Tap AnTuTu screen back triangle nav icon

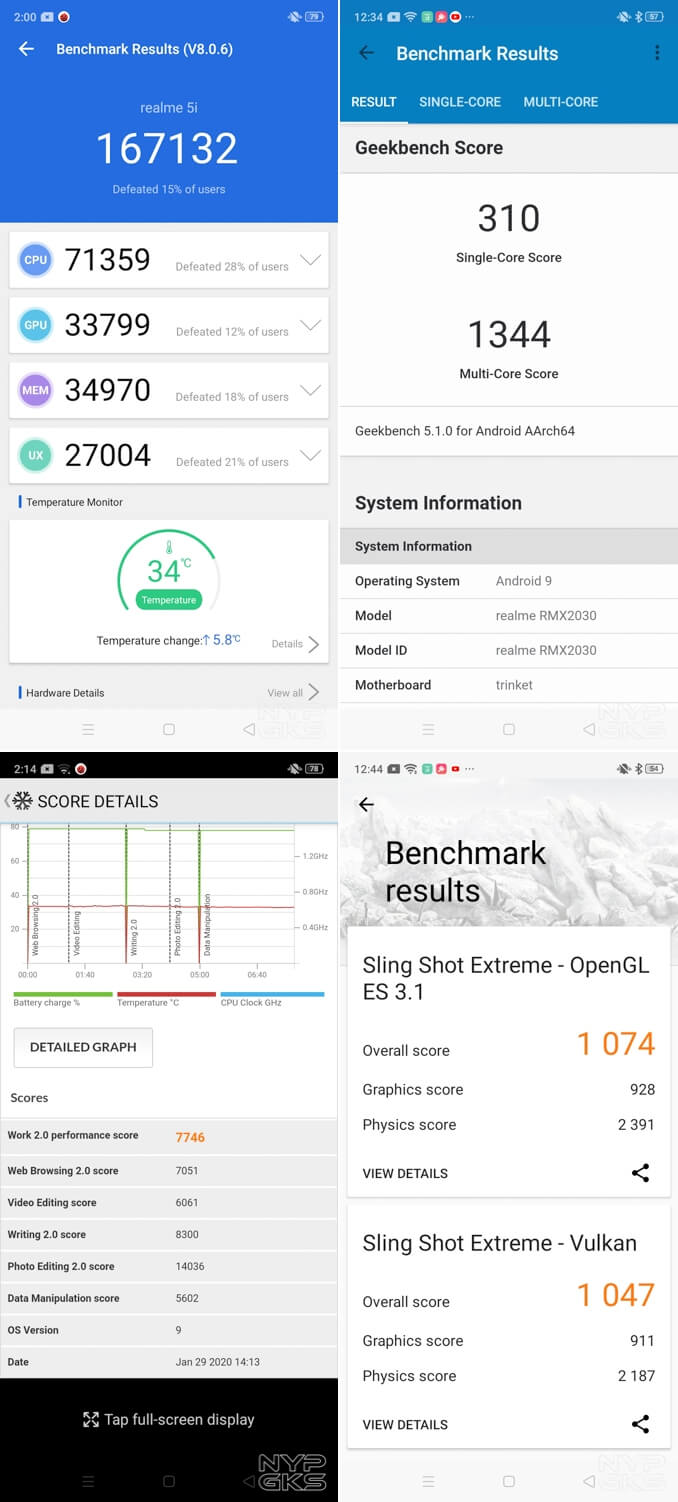249,729
